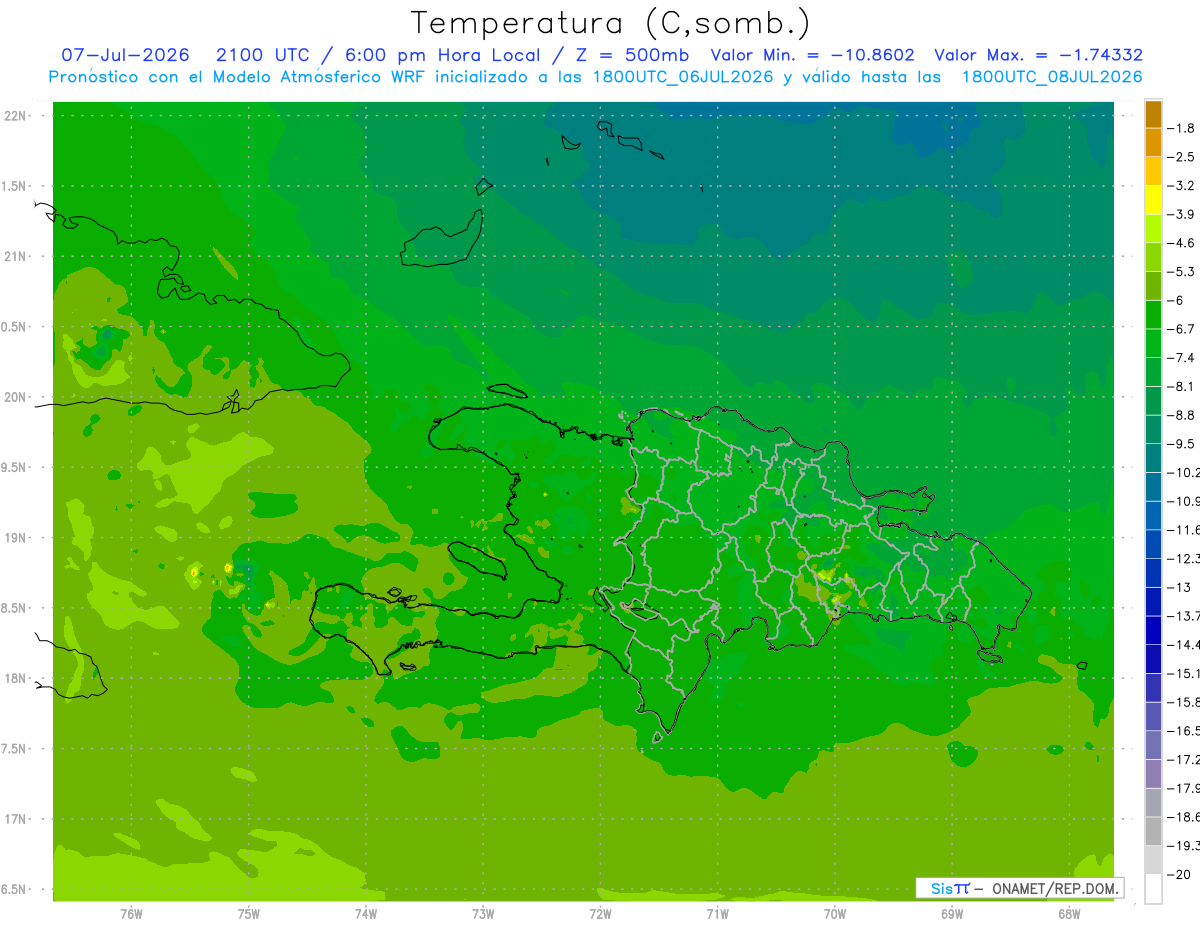Click the '9.5N' latitude label

(x=15, y=467)
